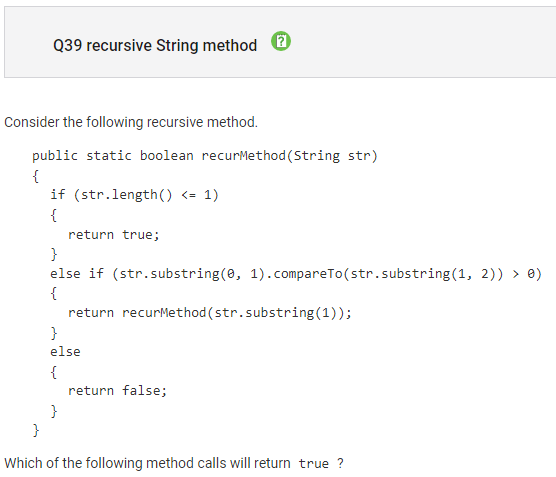556x477 pixels.
Task: Click the opening brace below the method signature
Action: (35, 176)
